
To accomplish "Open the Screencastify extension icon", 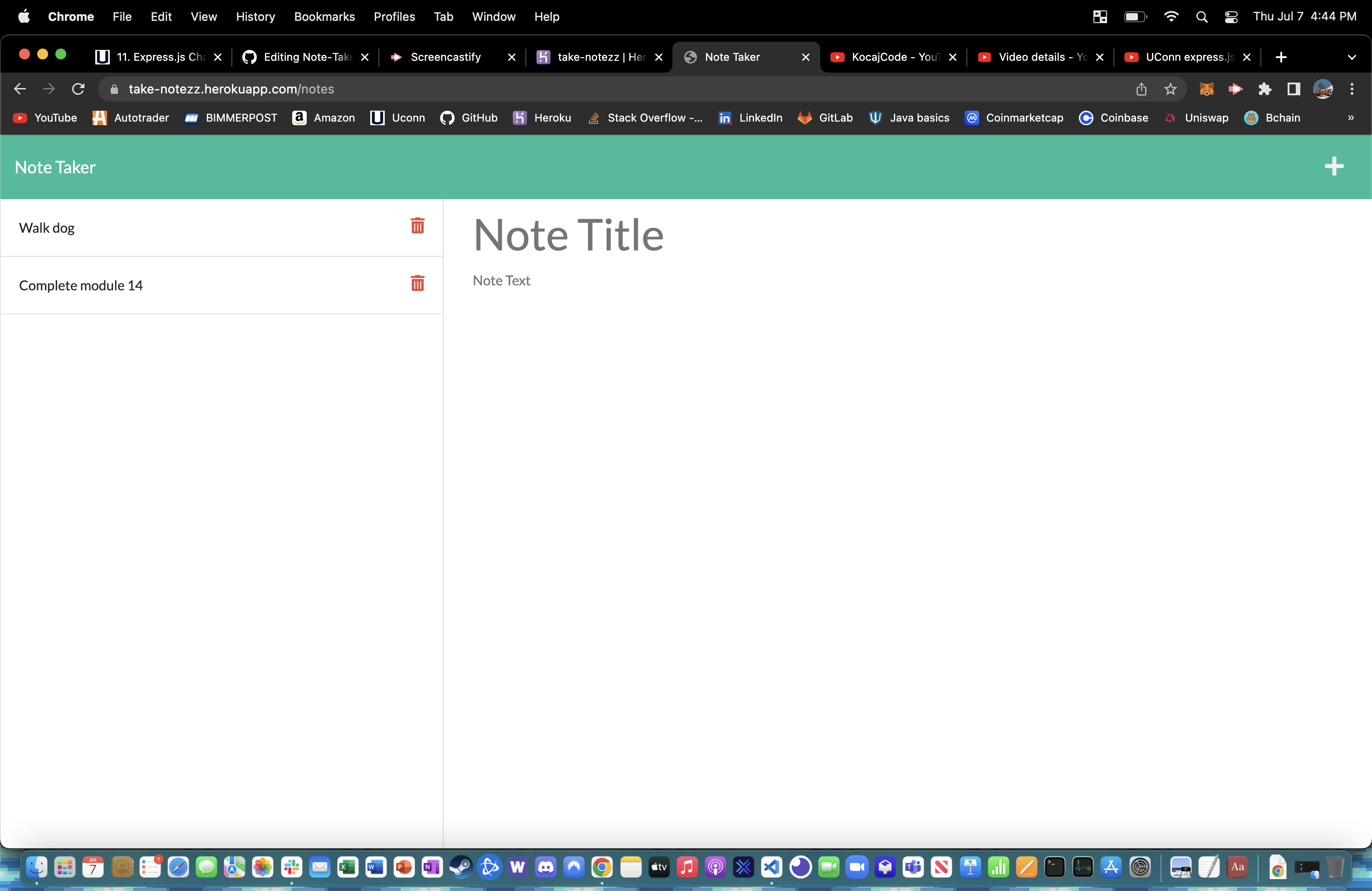I will click(1235, 89).
